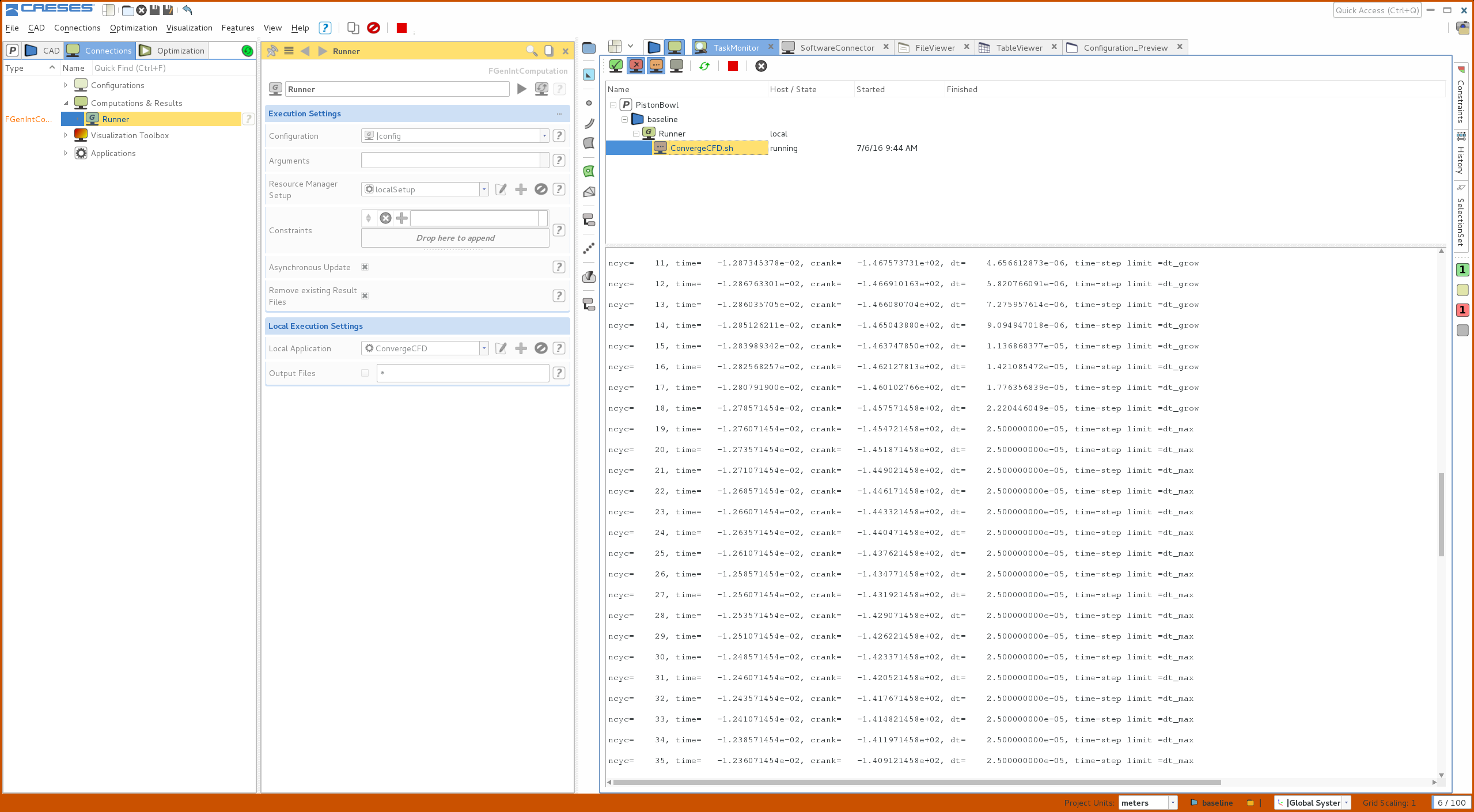
Task: Select the ConvergeCFD.sh task row
Action: (x=1025, y=148)
